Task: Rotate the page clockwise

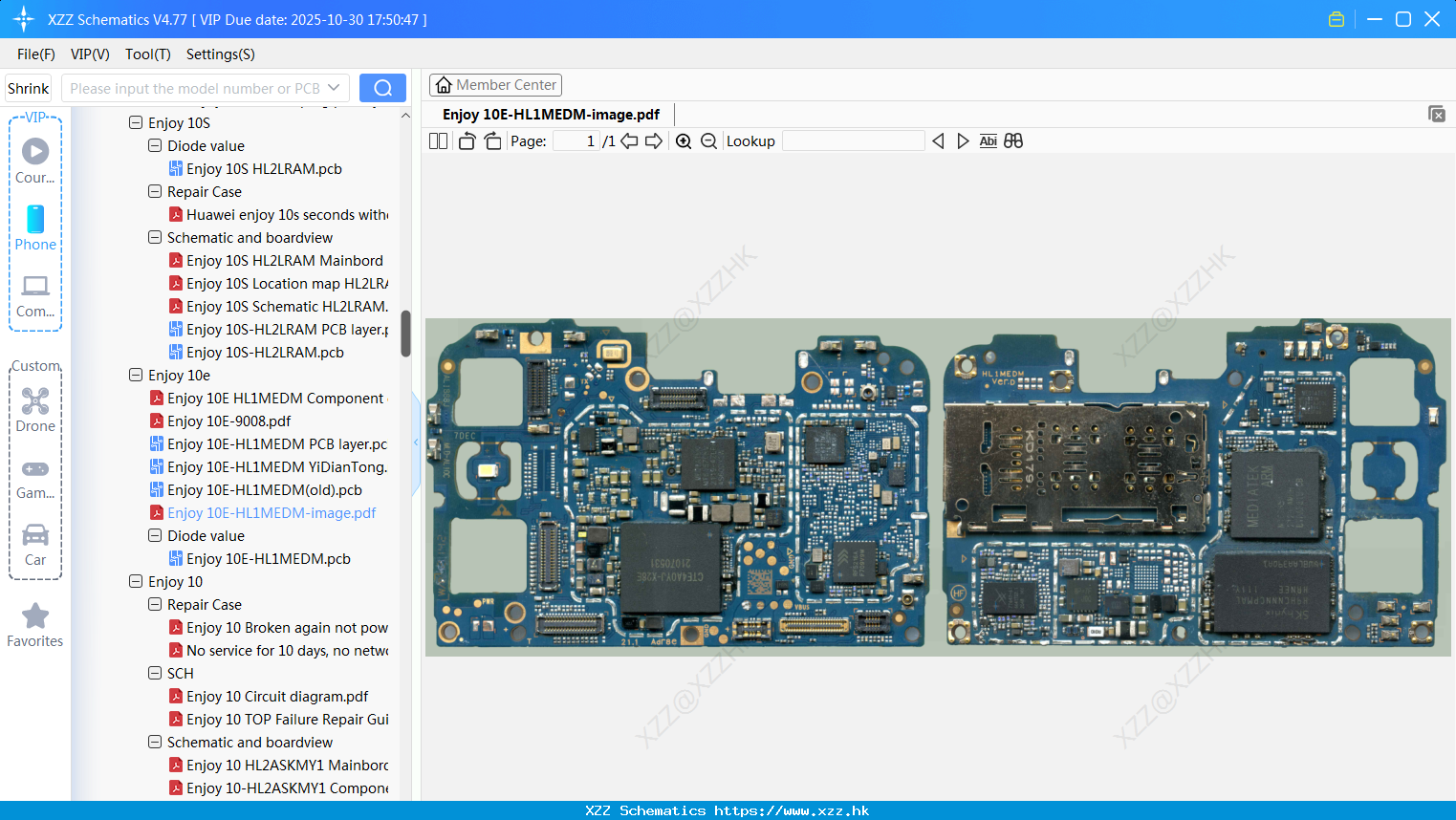Action: [x=492, y=141]
